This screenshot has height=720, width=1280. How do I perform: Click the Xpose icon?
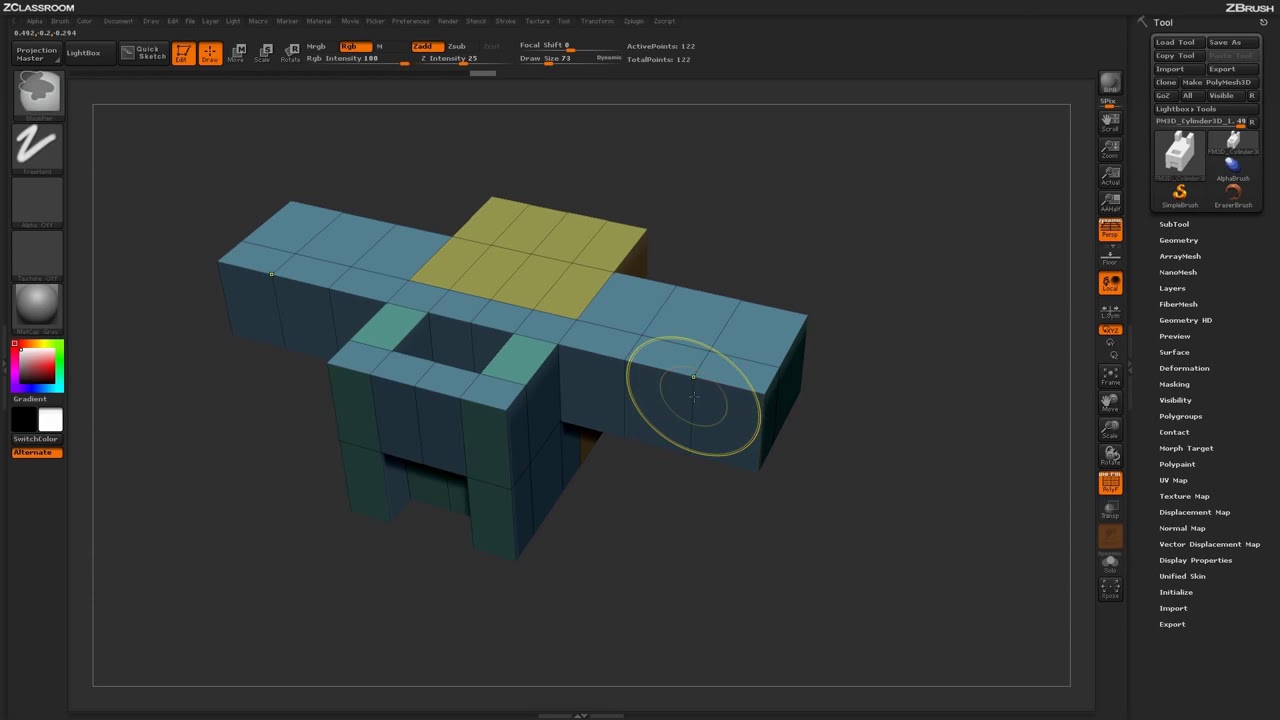coord(1110,589)
